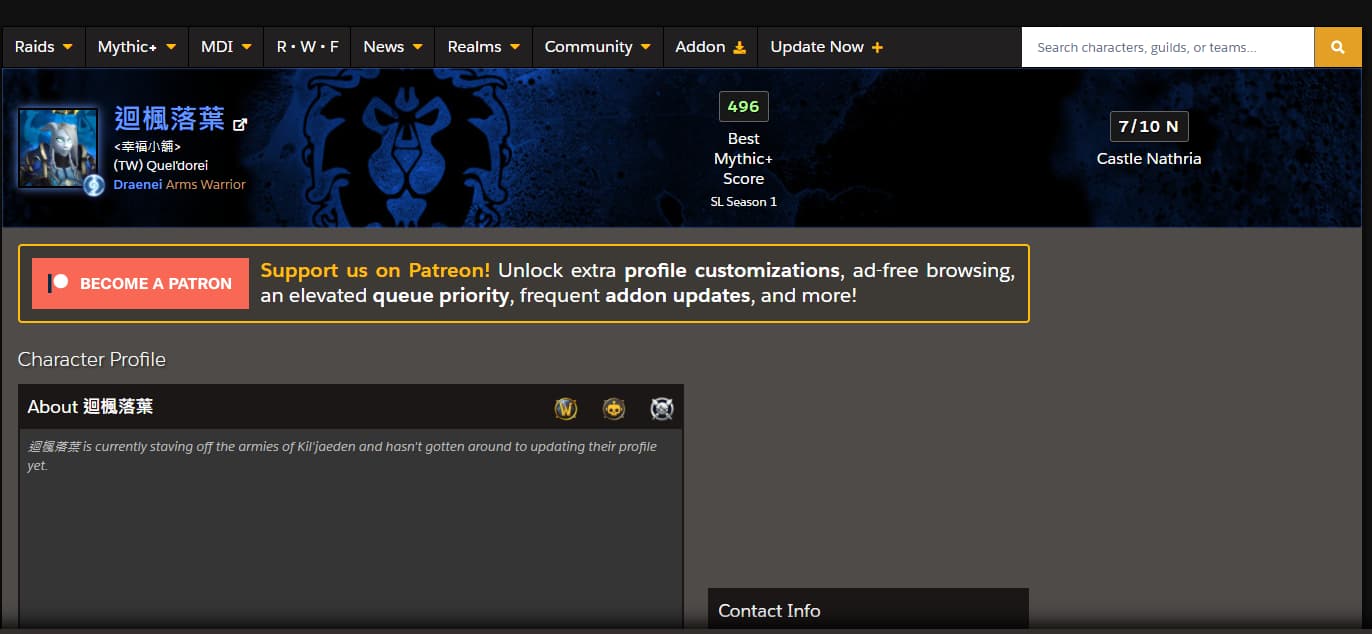Click the 496 Mythic+ score badge

pyautogui.click(x=743, y=106)
